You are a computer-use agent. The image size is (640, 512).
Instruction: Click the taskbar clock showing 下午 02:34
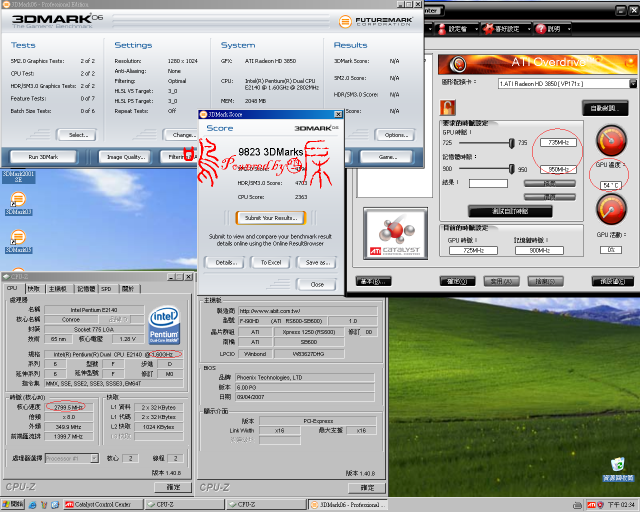(621, 505)
